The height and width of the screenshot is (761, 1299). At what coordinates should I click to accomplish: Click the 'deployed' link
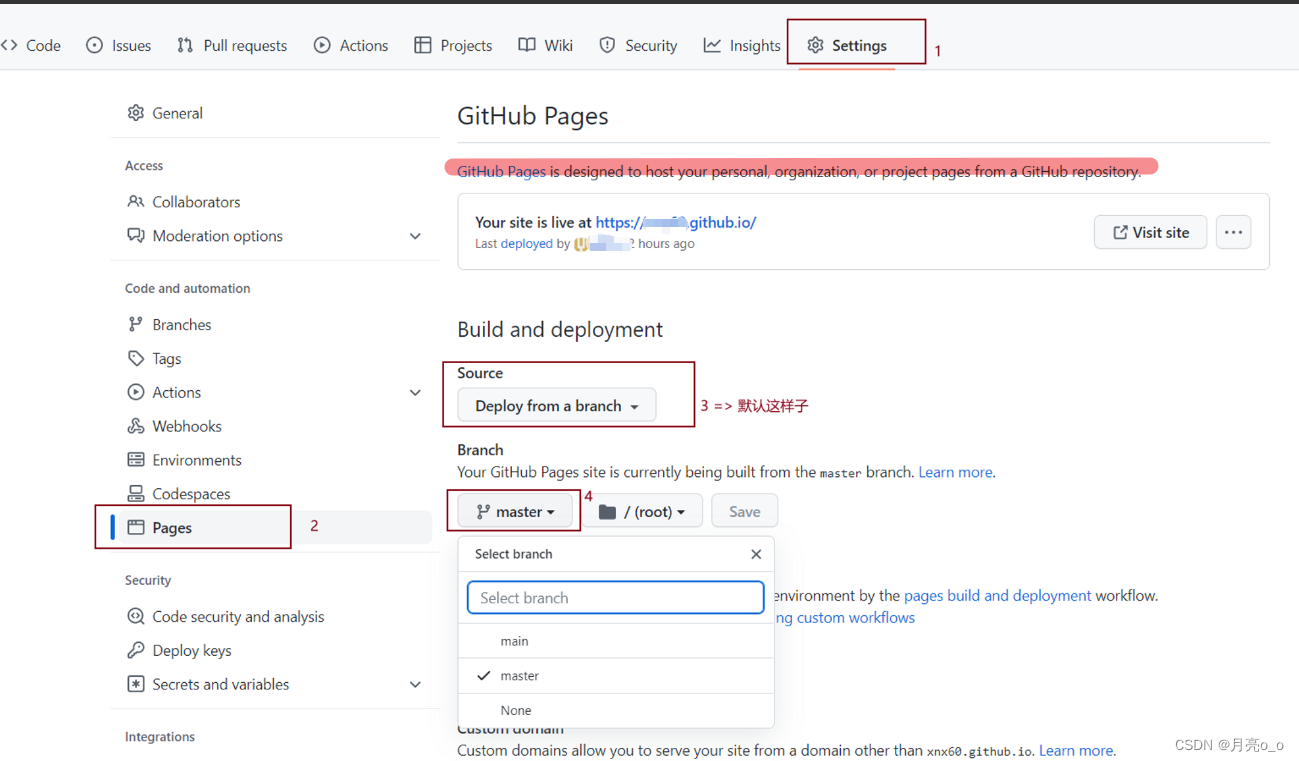tap(527, 244)
